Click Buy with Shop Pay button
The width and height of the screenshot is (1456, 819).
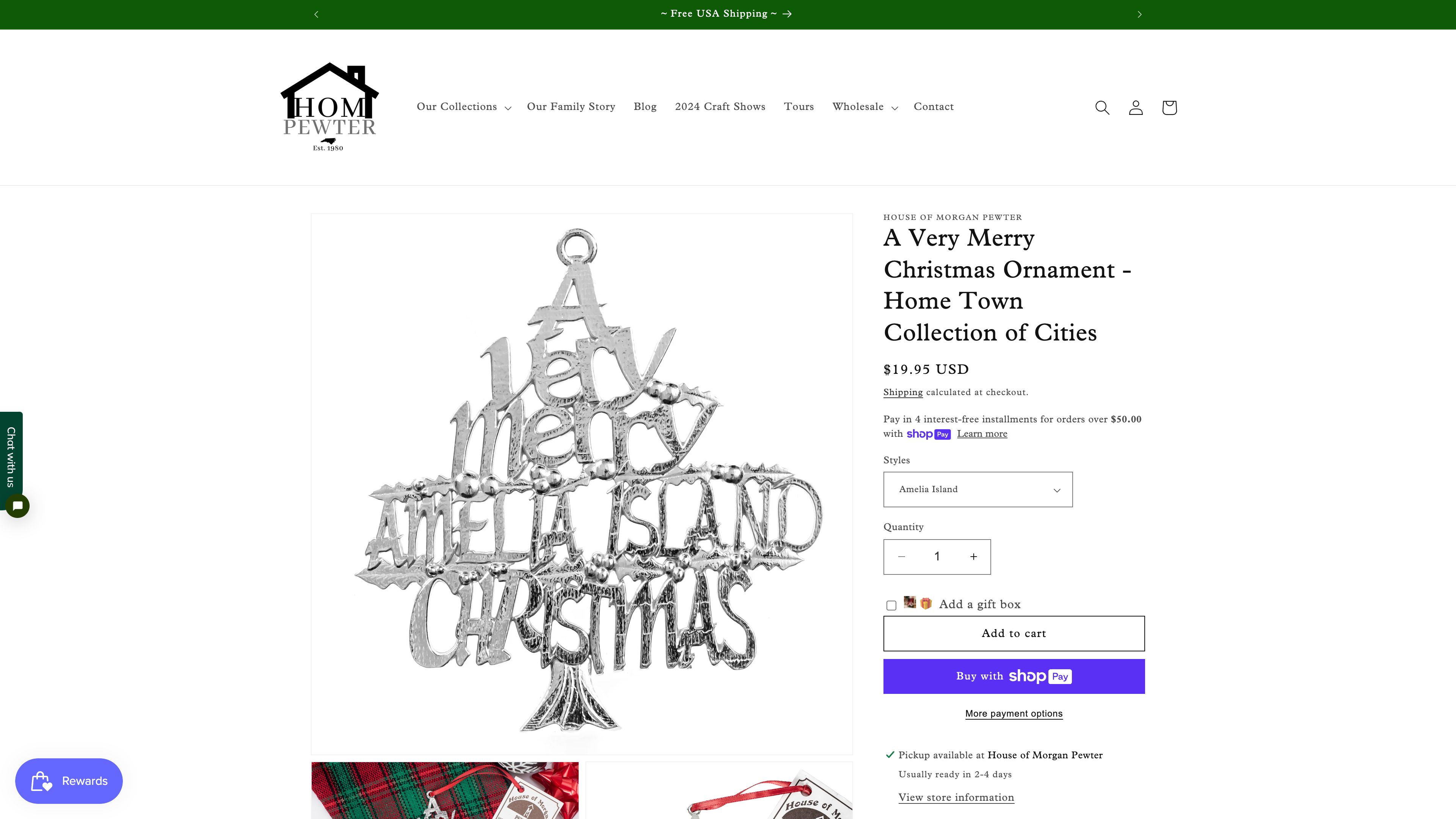coord(1014,676)
